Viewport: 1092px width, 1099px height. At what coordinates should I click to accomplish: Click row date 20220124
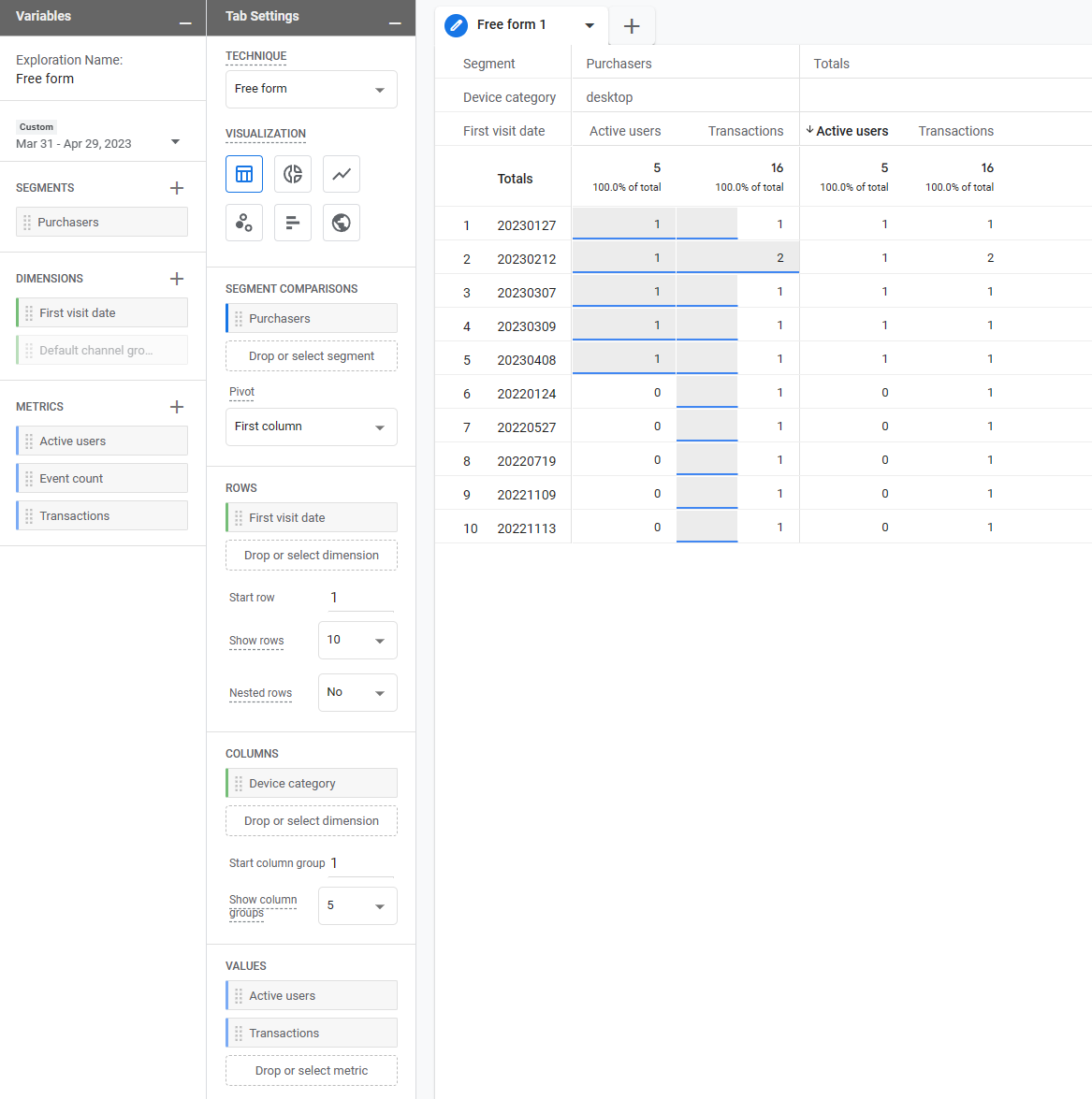point(526,394)
